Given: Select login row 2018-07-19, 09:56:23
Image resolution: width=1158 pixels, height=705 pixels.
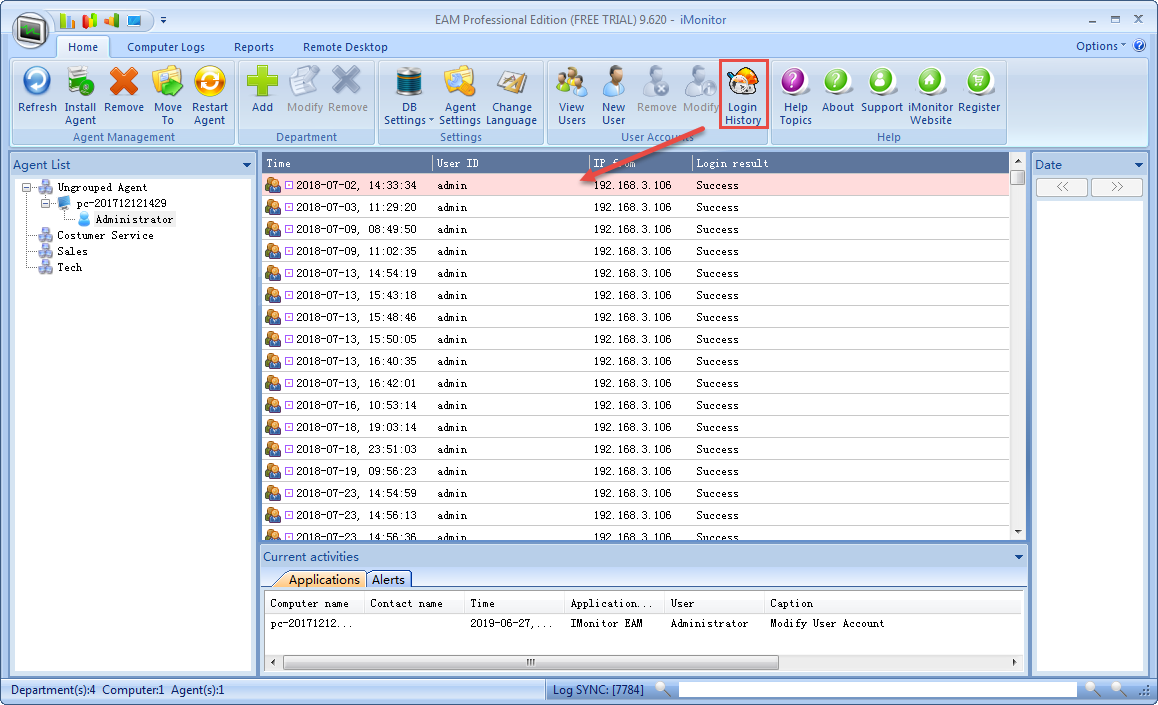Looking at the screenshot, I should pos(636,471).
